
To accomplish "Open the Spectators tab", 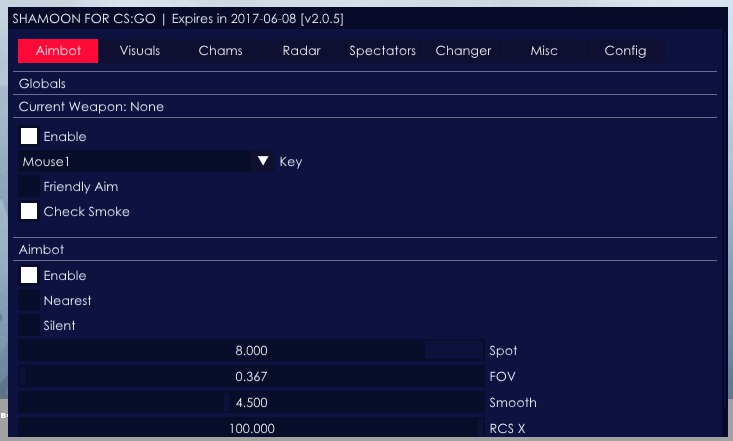I will click(382, 51).
